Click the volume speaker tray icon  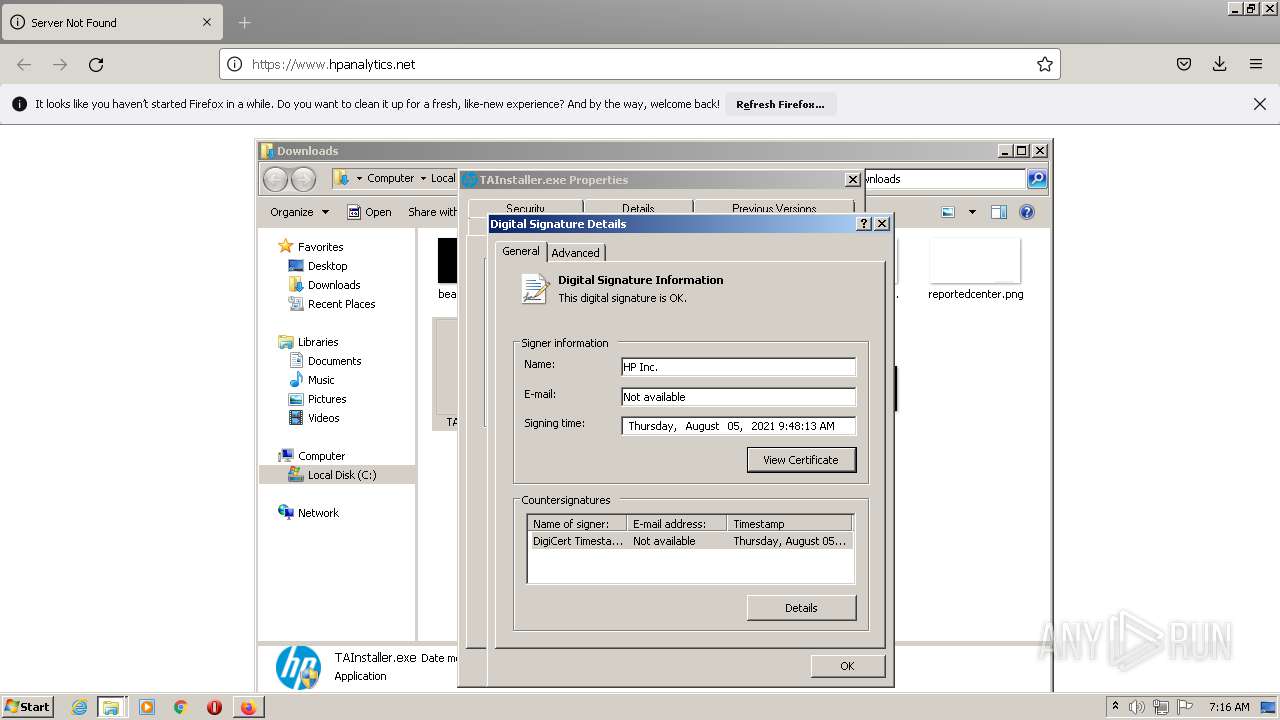[x=1137, y=707]
